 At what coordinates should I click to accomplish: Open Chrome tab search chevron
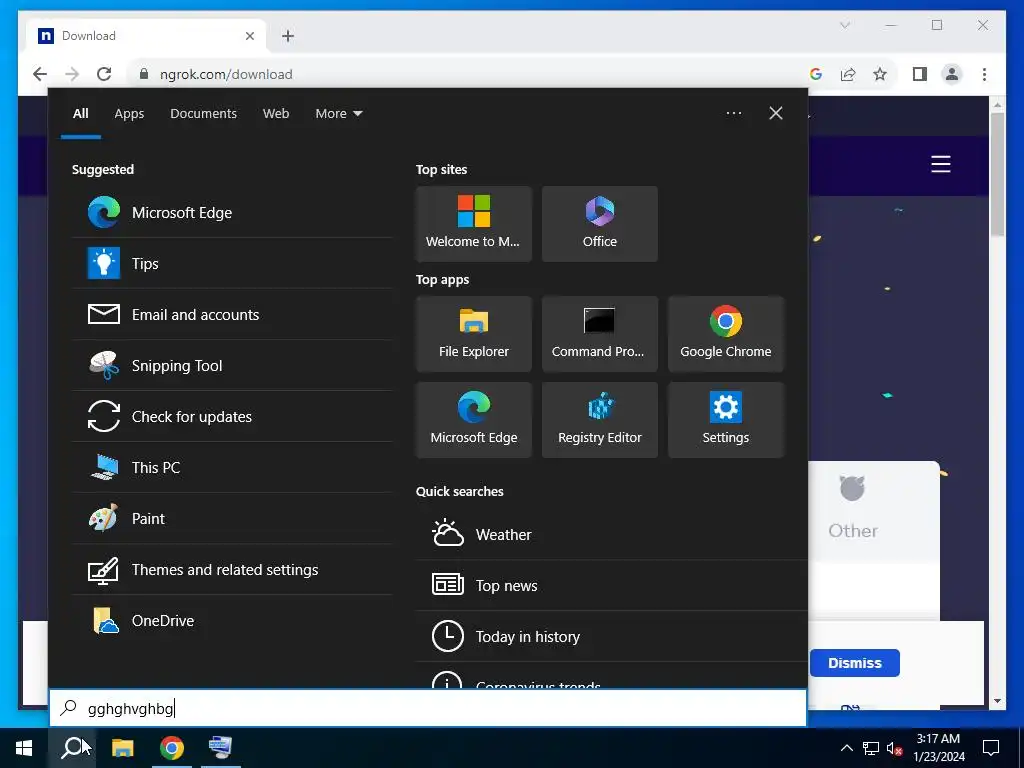tap(844, 25)
